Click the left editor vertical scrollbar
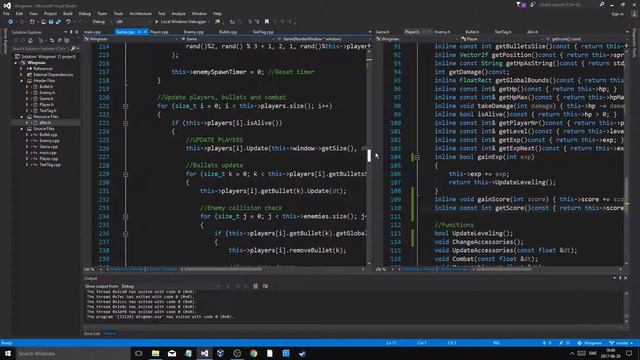This screenshot has width=640, height=360. coord(369,155)
